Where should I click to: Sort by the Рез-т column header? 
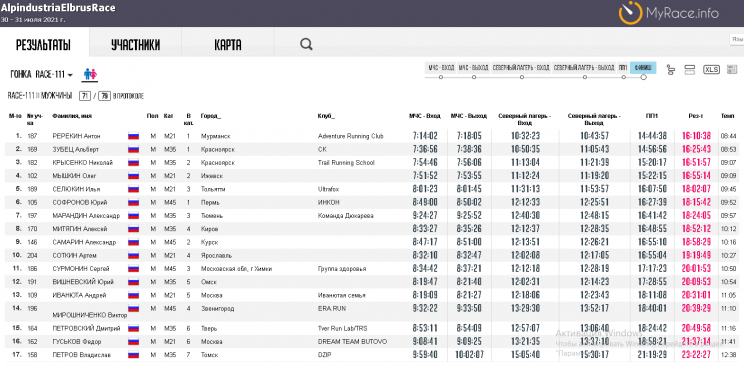(696, 115)
